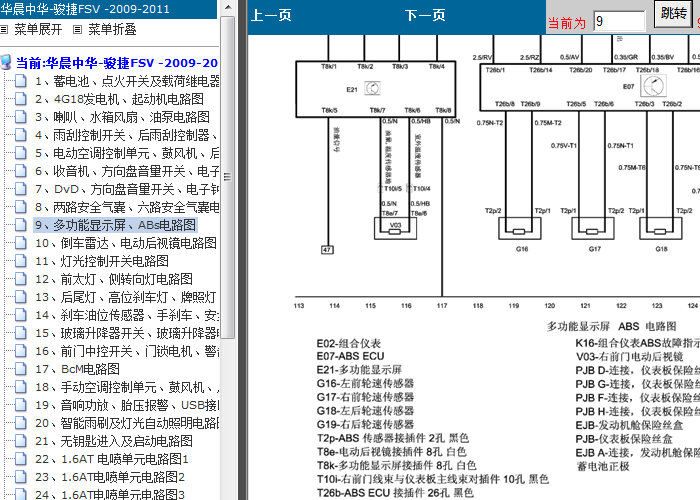Click diagram title 多功能显示屏 ABS 电路图
Viewport: 700px width, 500px height.
tap(611, 327)
